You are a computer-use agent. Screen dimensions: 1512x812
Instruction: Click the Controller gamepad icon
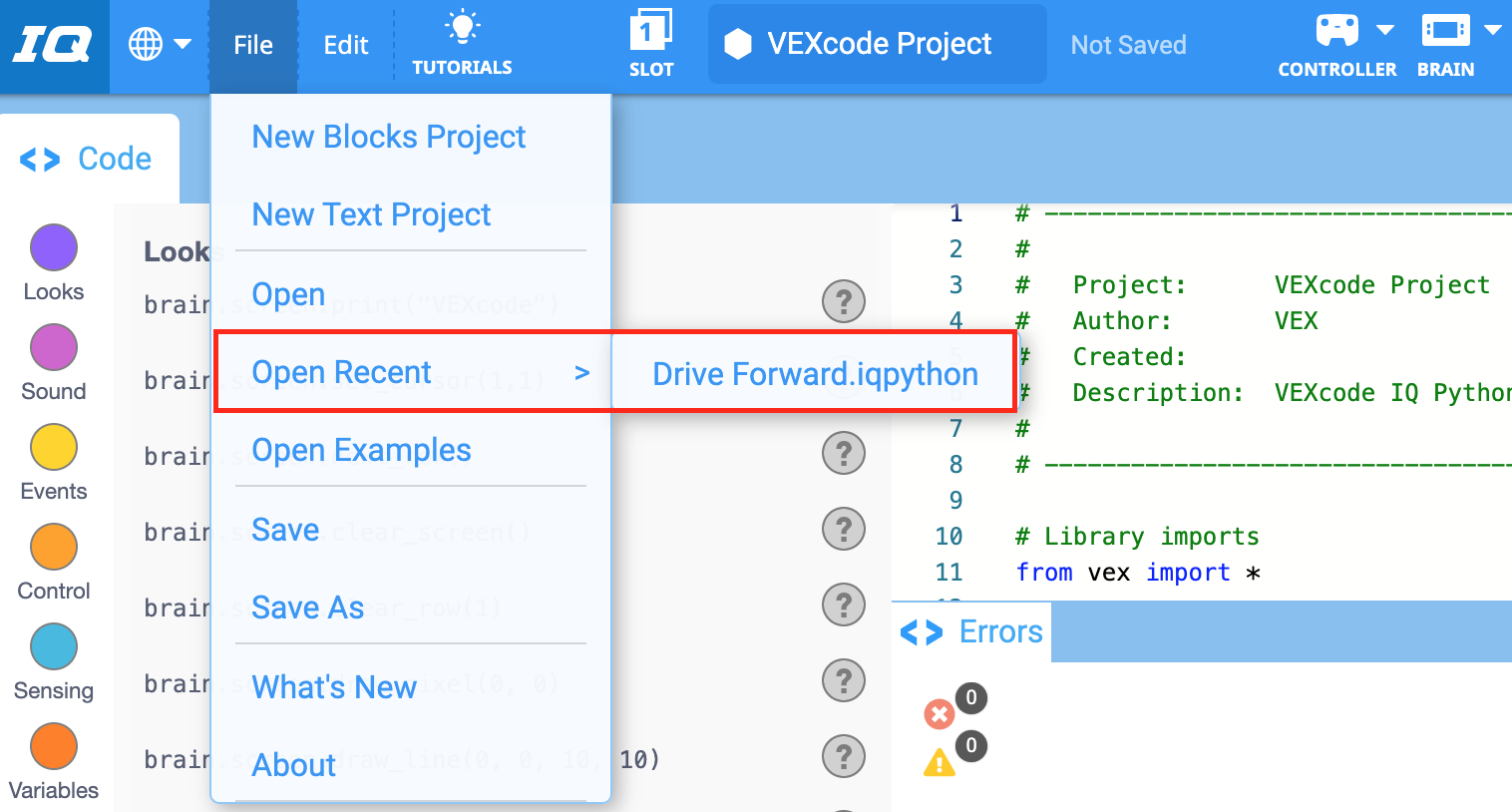[x=1336, y=30]
